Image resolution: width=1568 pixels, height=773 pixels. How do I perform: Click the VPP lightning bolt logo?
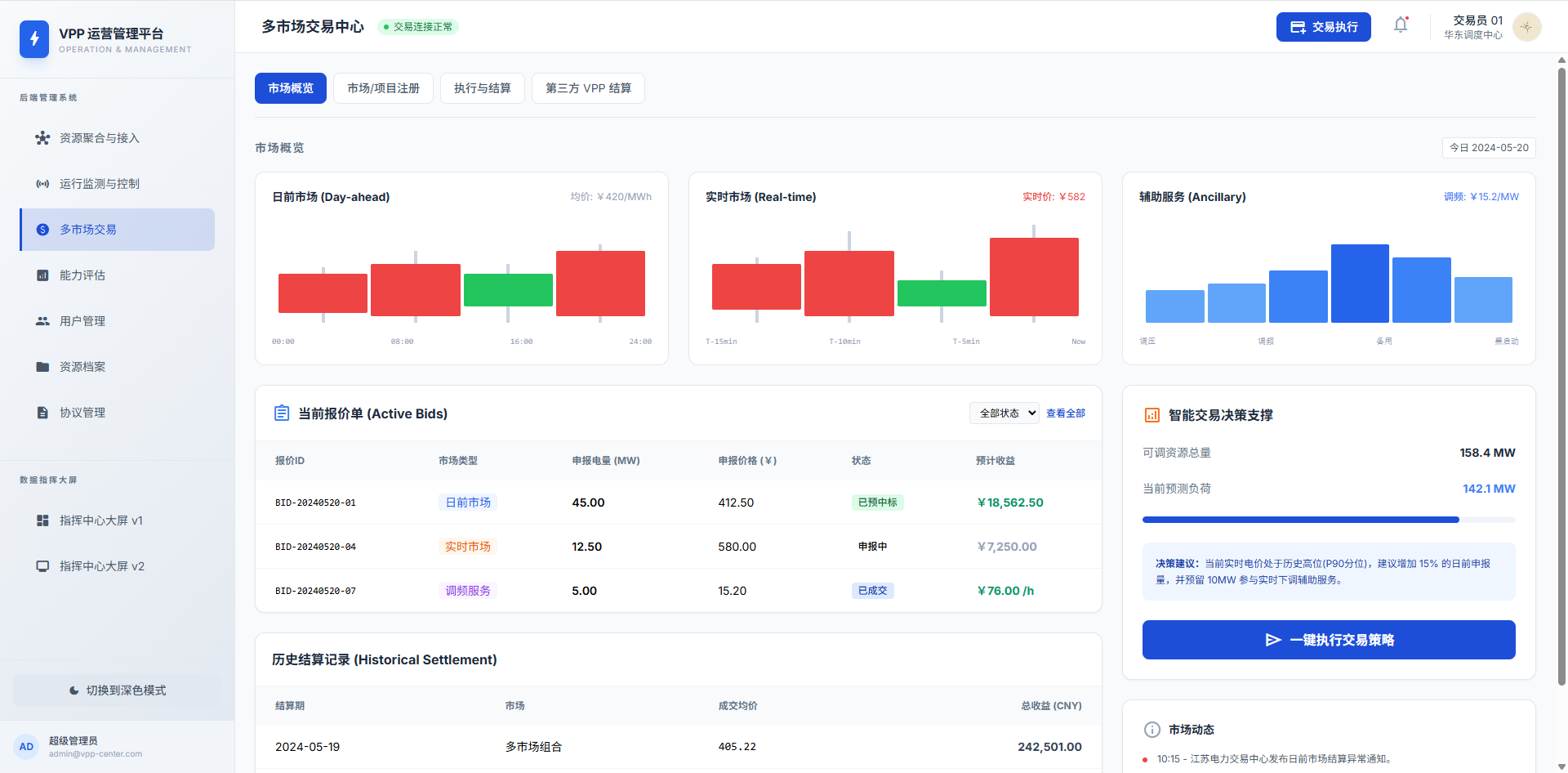pyautogui.click(x=34, y=38)
